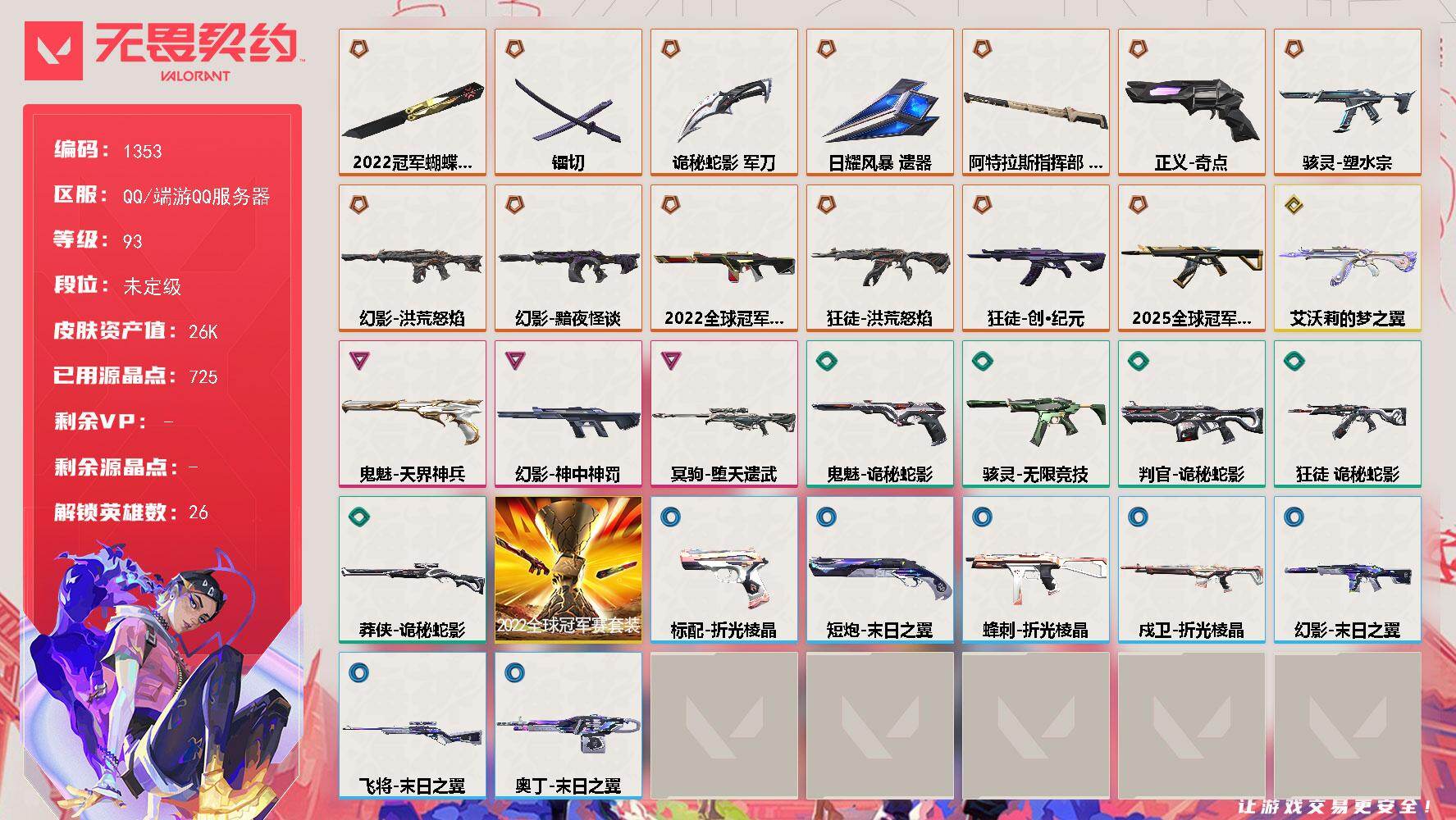1456x820 pixels.
Task: Click the 编码 1353 account number
Action: (x=143, y=151)
